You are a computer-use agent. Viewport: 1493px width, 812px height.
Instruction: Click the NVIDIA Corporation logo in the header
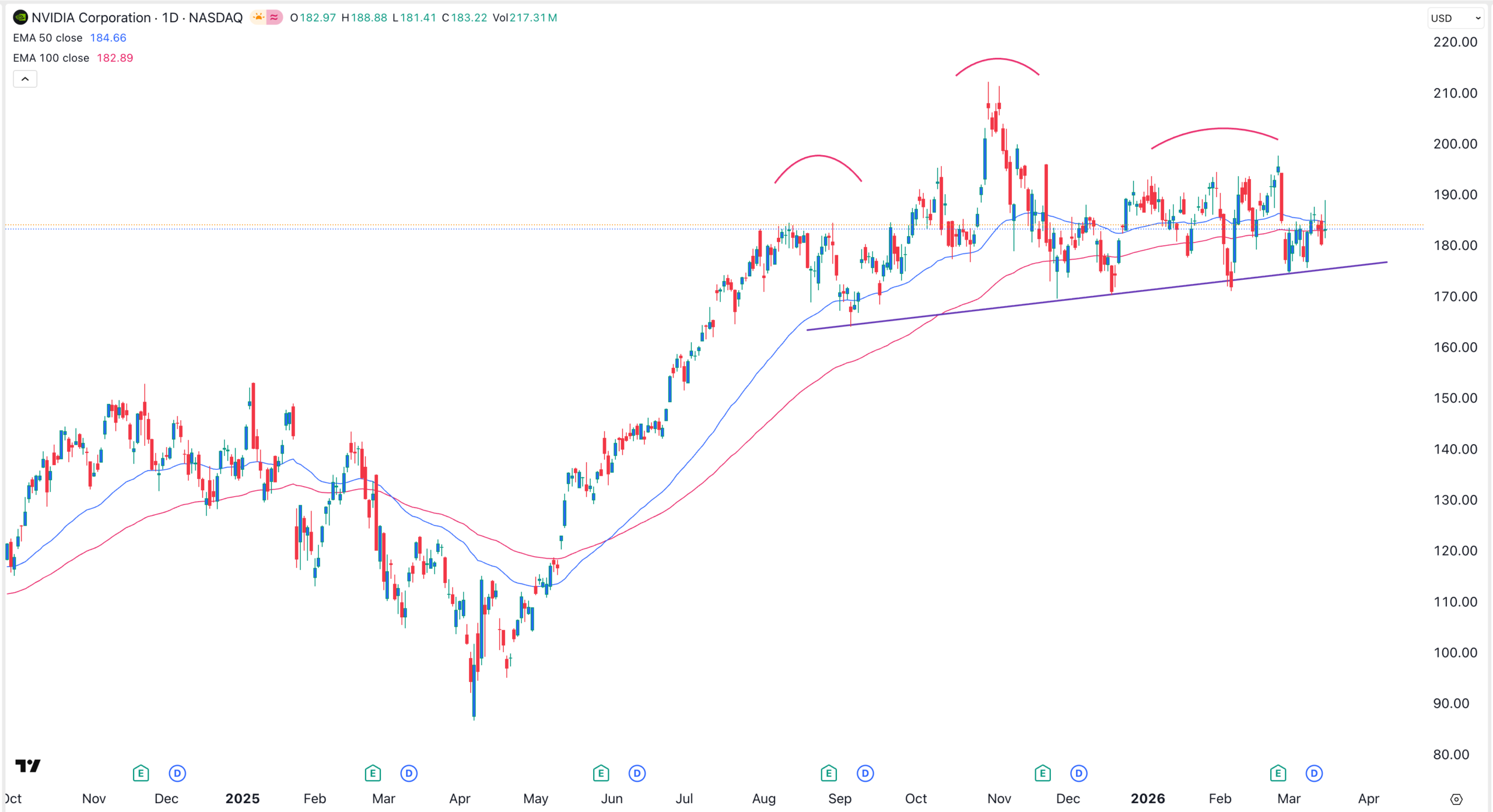pyautogui.click(x=21, y=17)
